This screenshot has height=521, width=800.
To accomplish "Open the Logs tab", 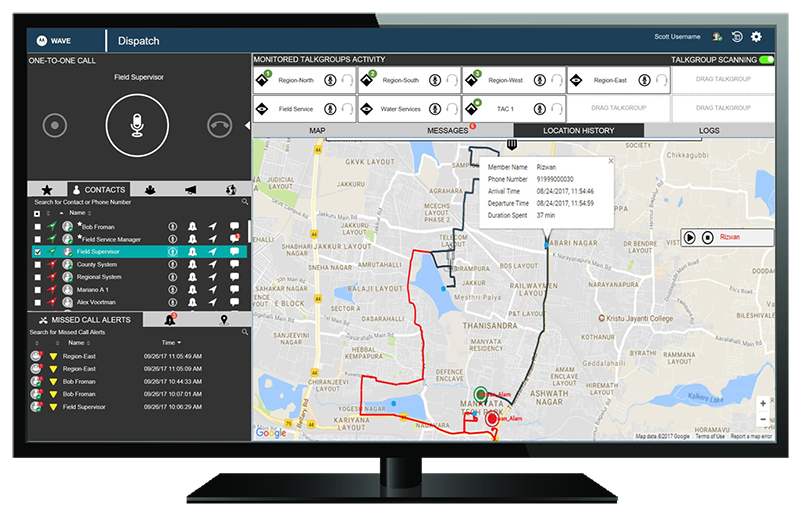I will click(708, 131).
